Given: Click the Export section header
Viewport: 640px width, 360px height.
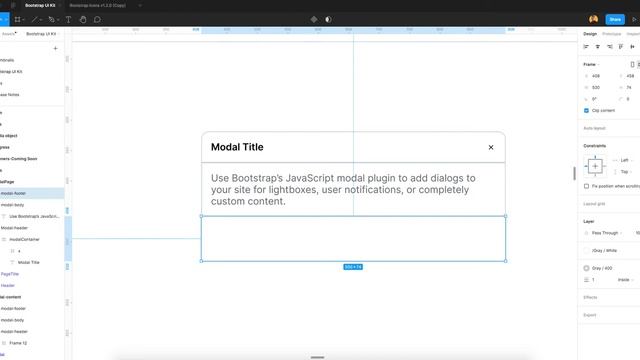Looking at the screenshot, I should (x=590, y=315).
